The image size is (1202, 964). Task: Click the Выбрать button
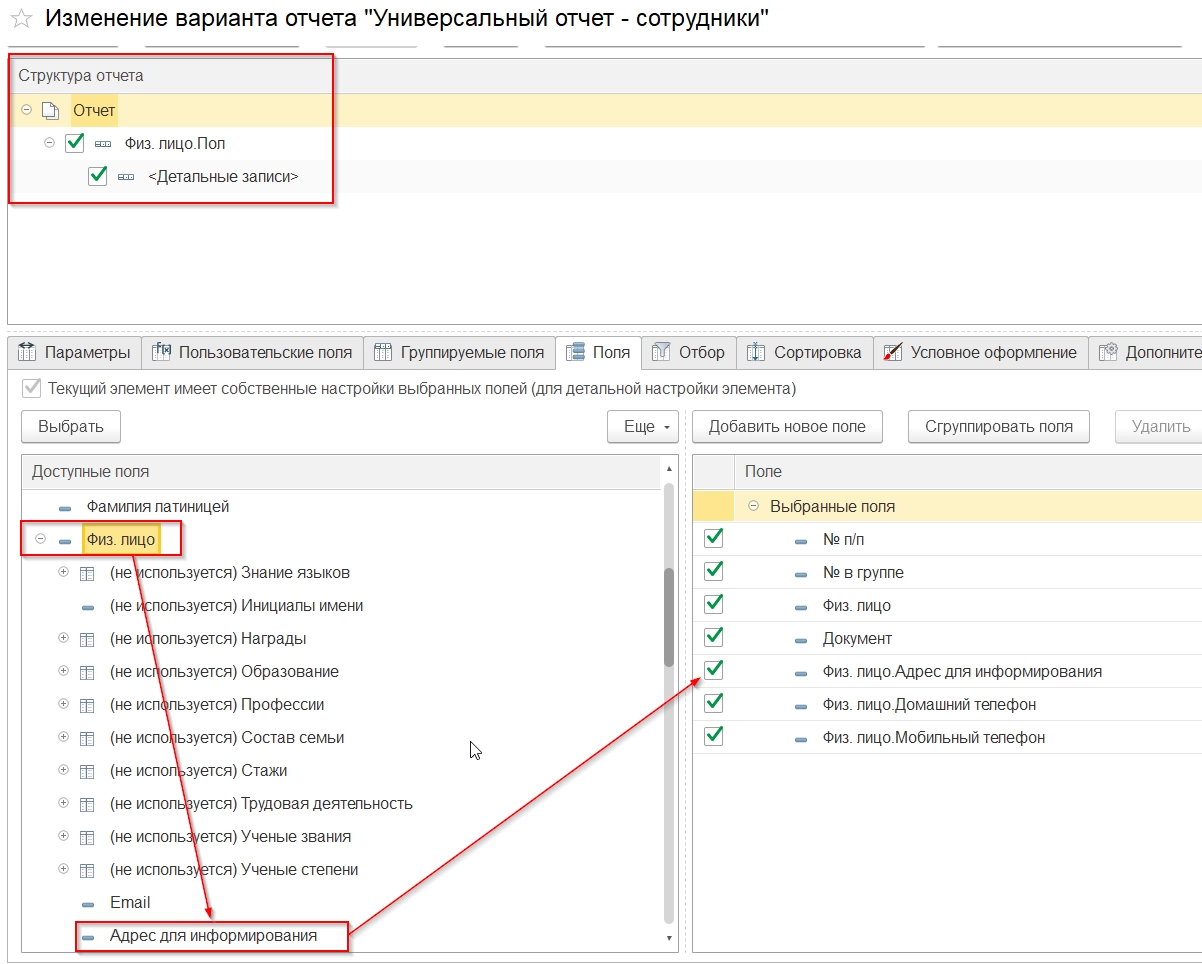pos(71,426)
